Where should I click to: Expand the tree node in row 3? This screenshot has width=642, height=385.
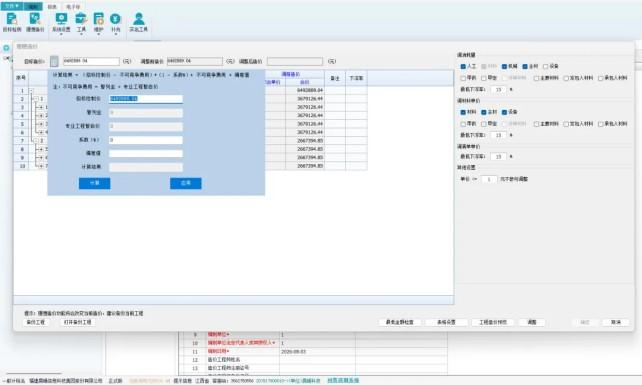(x=41, y=107)
